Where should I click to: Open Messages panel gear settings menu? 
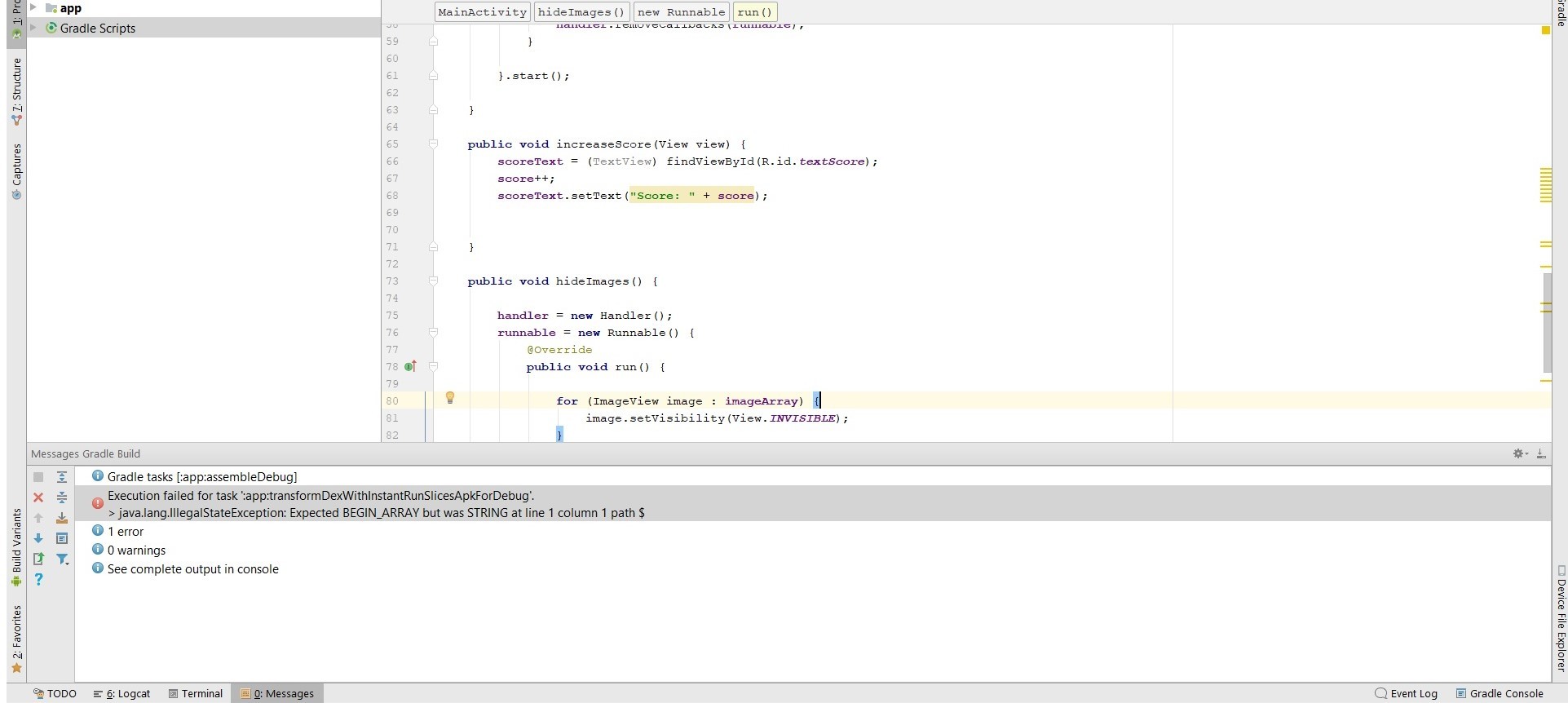click(x=1520, y=453)
